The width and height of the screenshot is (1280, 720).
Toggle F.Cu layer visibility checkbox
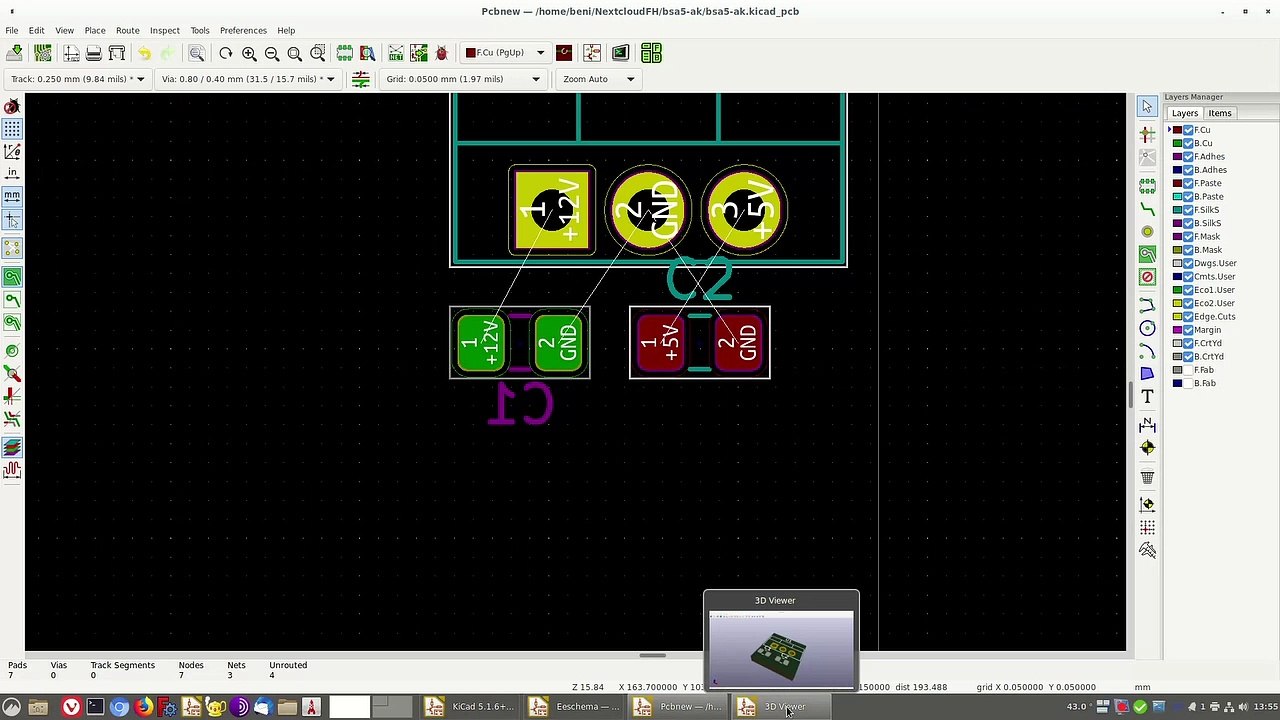pos(1189,130)
